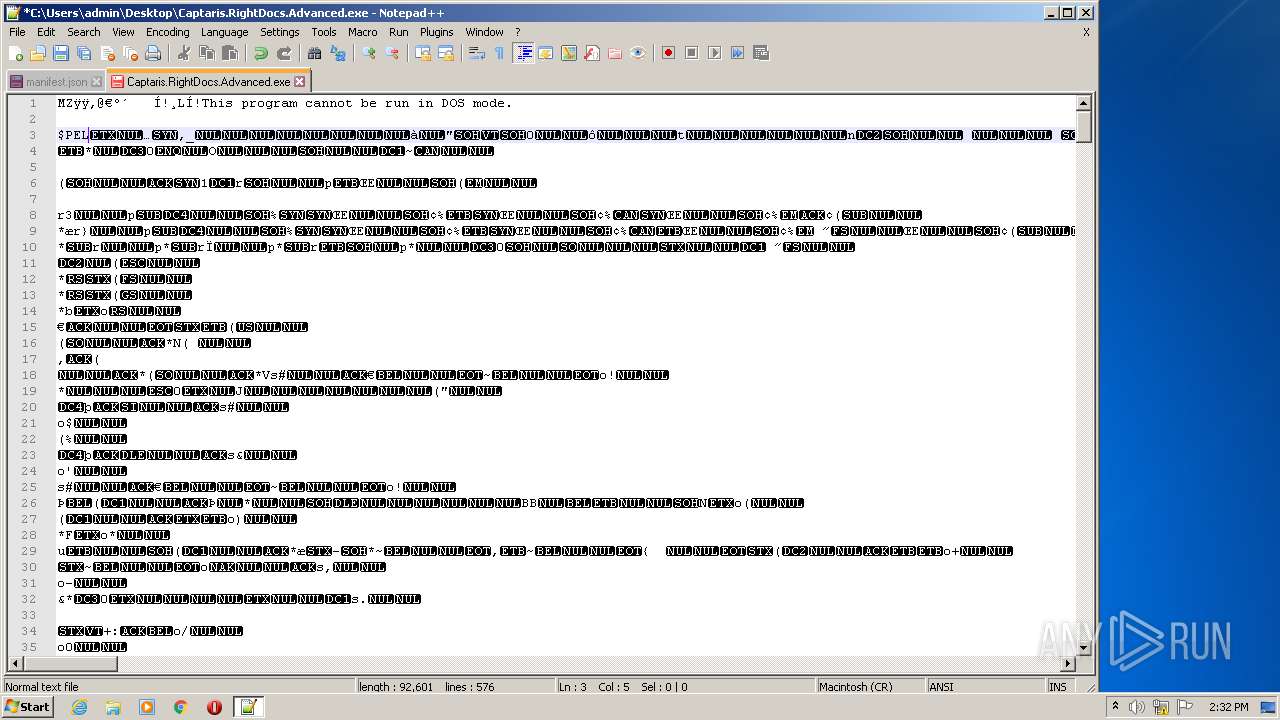Click the Close All documents toolbar icon
This screenshot has height=720, width=1280.
130,53
